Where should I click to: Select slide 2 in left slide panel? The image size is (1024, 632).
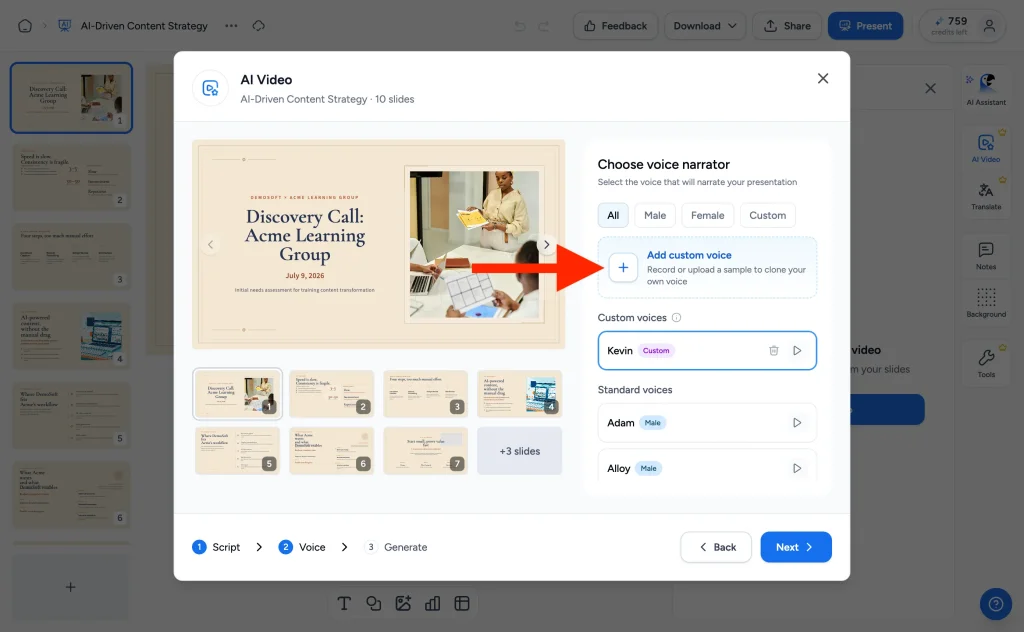[x=71, y=178]
